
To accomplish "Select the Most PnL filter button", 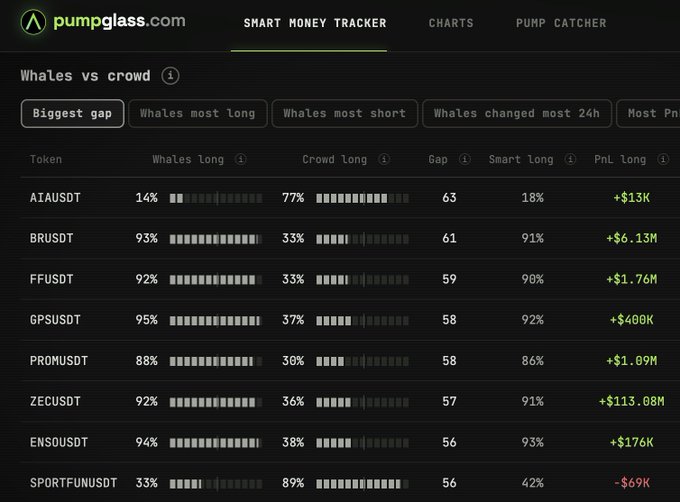I will (x=648, y=114).
